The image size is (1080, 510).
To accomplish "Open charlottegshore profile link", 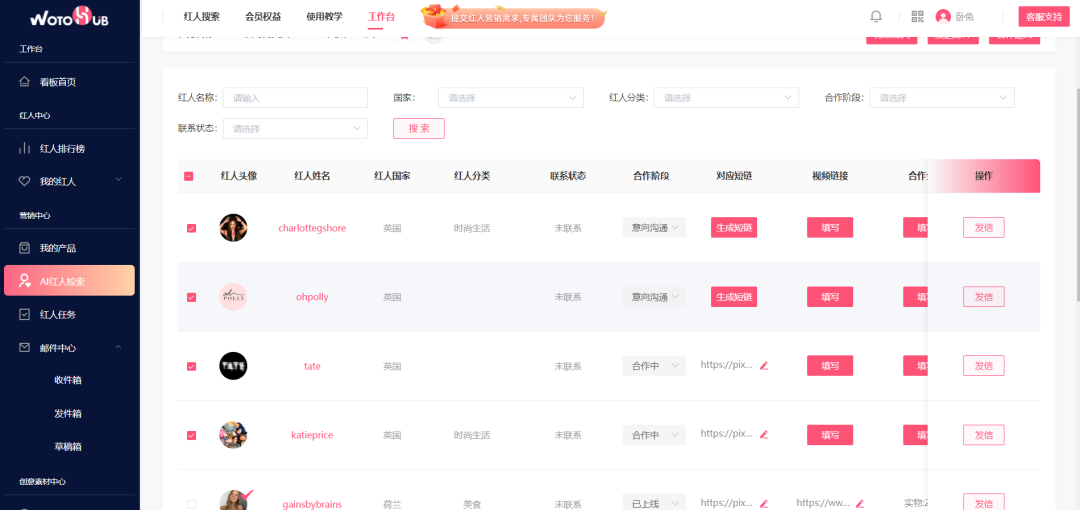I will click(312, 228).
